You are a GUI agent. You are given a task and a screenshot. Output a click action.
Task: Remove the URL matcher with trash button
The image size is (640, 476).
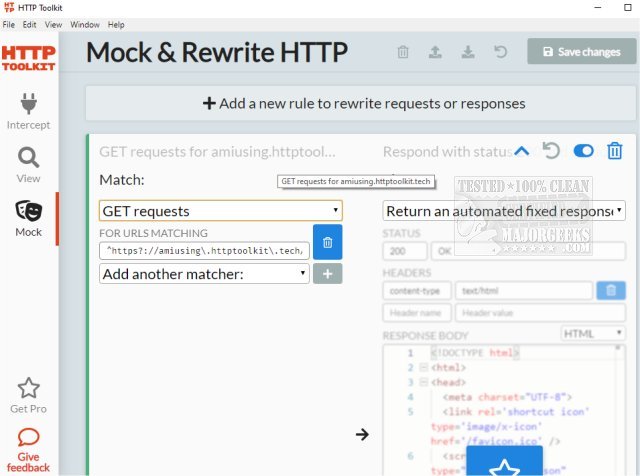[327, 242]
